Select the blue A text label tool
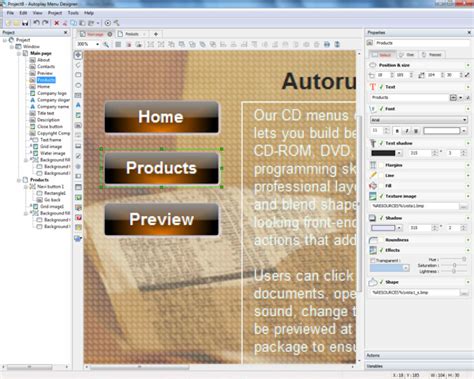Viewport: 474px width, 379px height. 78,105
